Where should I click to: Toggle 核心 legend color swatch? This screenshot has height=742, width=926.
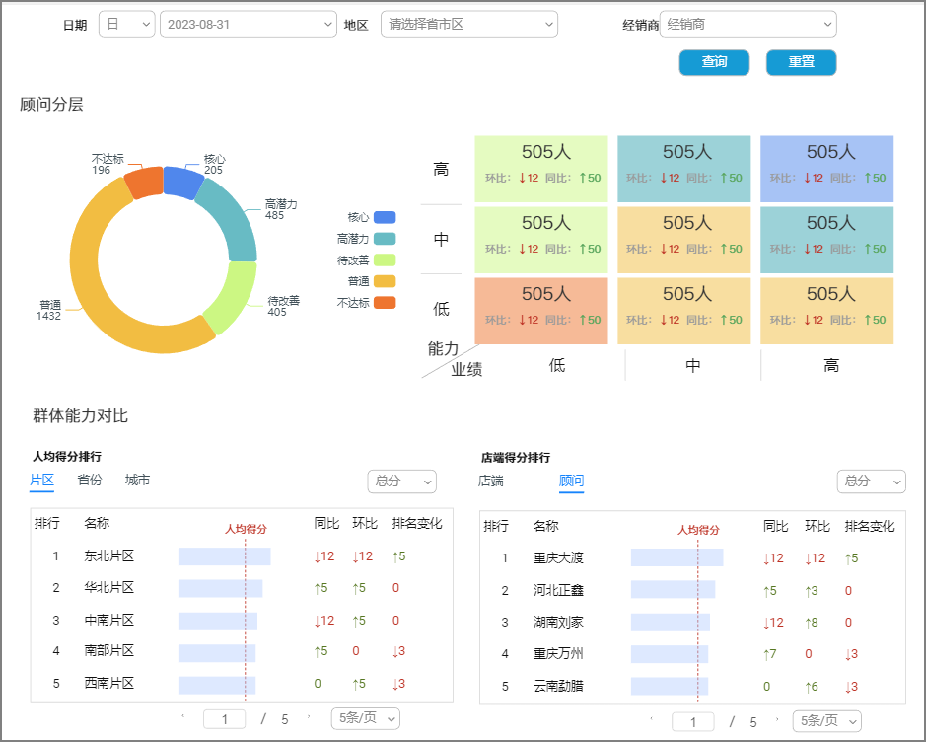(385, 217)
